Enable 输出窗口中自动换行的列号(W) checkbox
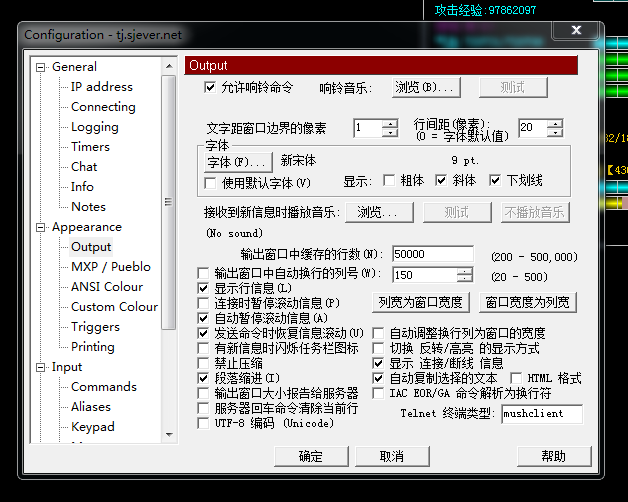Screen dimensions: 628x502 (203, 274)
